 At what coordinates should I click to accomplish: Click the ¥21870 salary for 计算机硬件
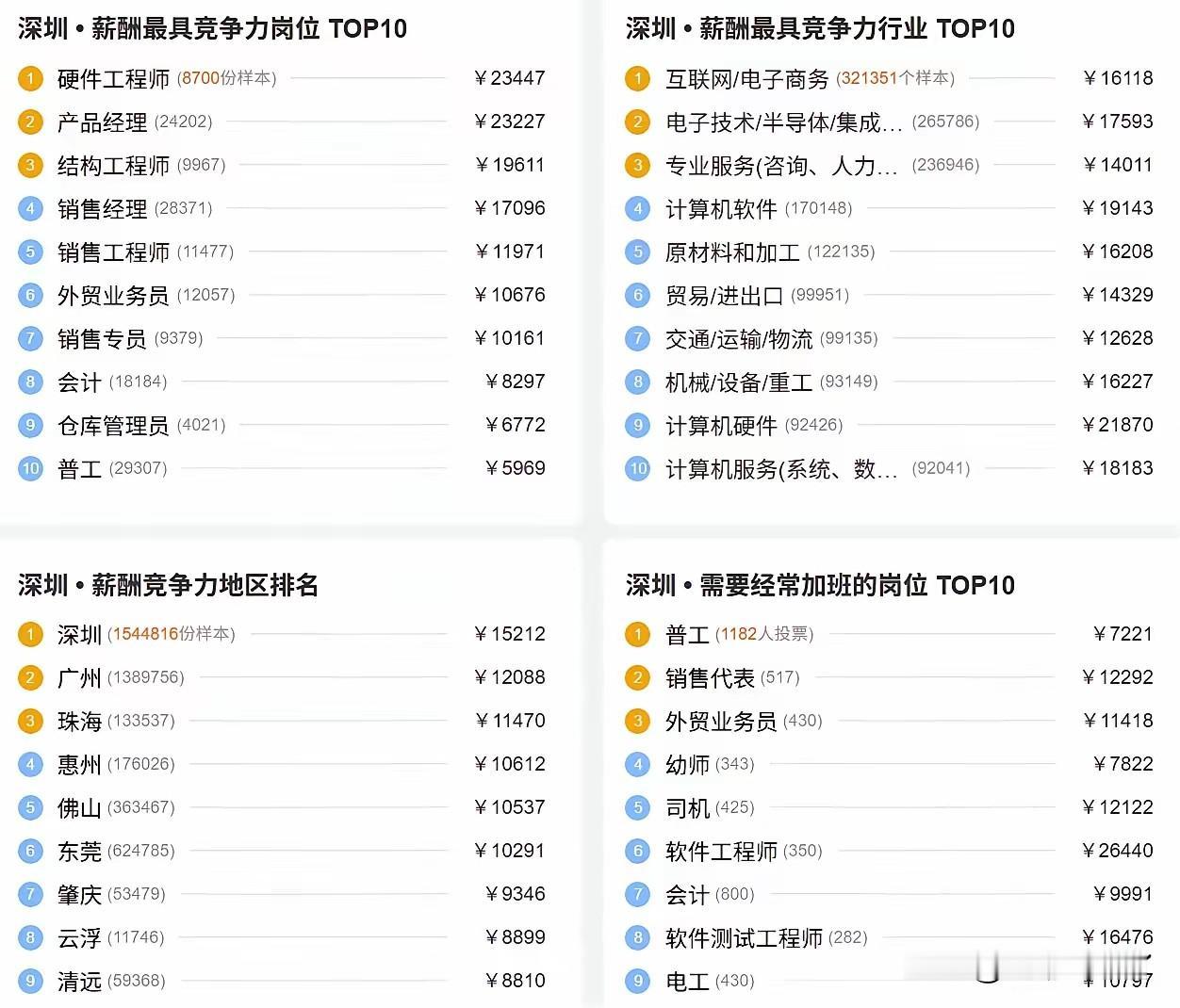click(1118, 425)
